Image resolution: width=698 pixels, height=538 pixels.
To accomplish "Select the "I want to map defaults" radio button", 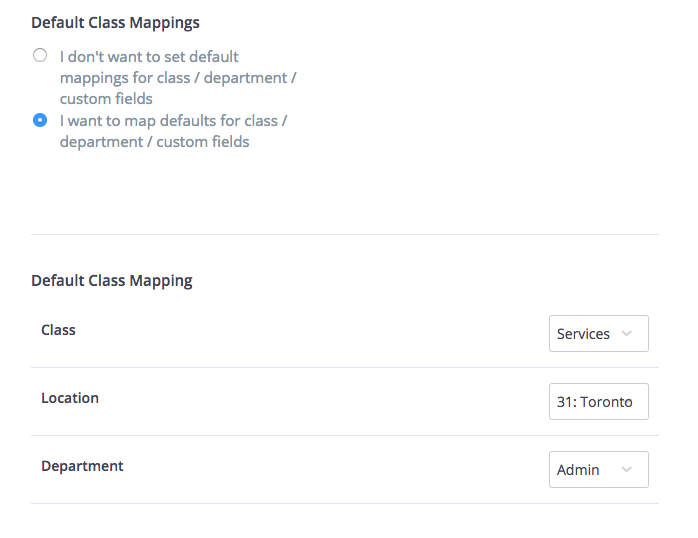I will click(x=40, y=120).
